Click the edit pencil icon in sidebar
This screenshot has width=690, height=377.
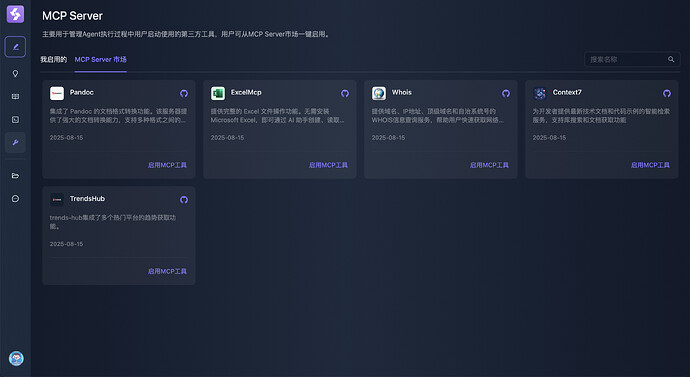coord(15,47)
